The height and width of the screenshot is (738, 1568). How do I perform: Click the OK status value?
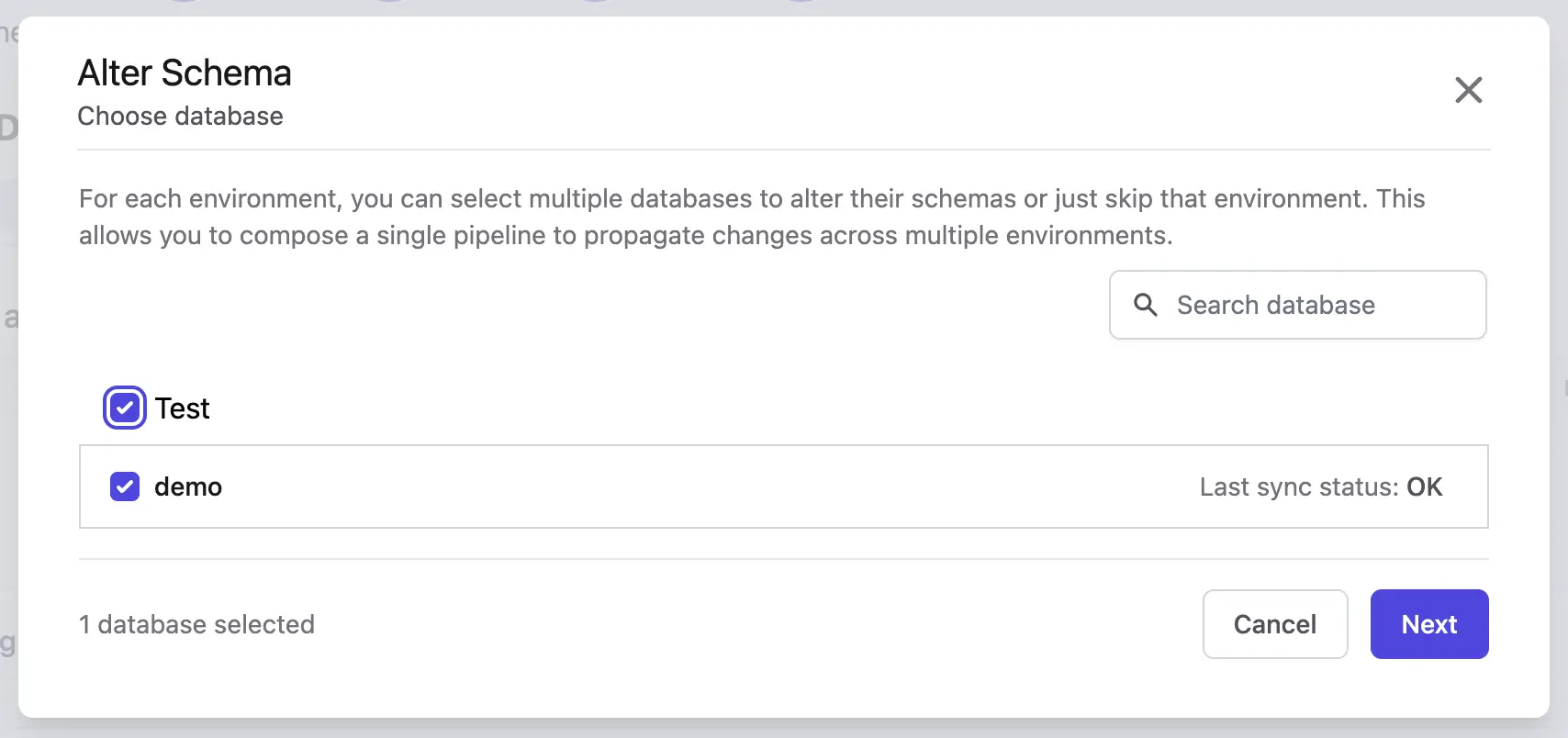click(x=1425, y=486)
